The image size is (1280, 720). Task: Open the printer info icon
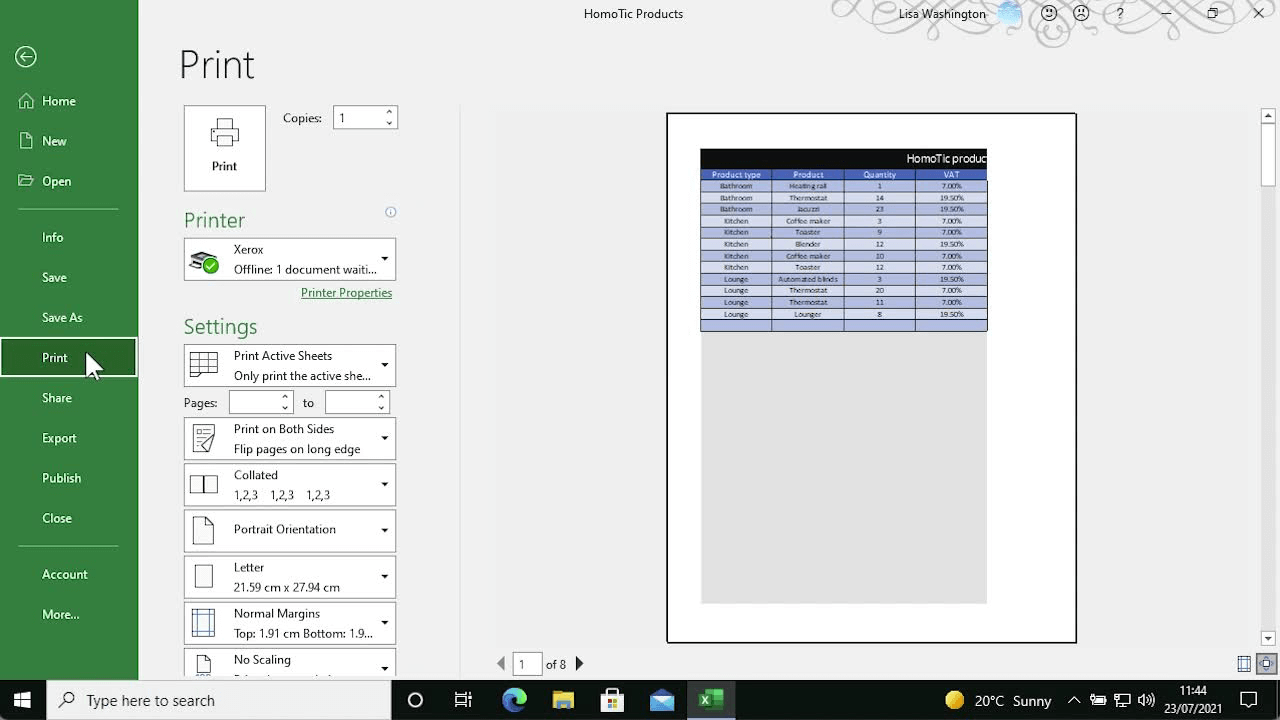point(391,212)
